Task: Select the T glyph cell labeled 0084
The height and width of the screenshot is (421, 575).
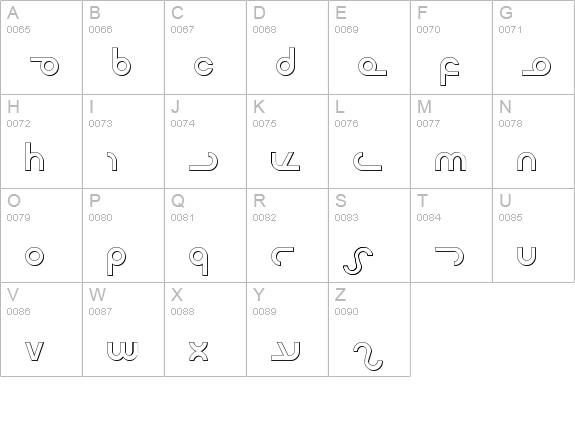Action: (451, 235)
